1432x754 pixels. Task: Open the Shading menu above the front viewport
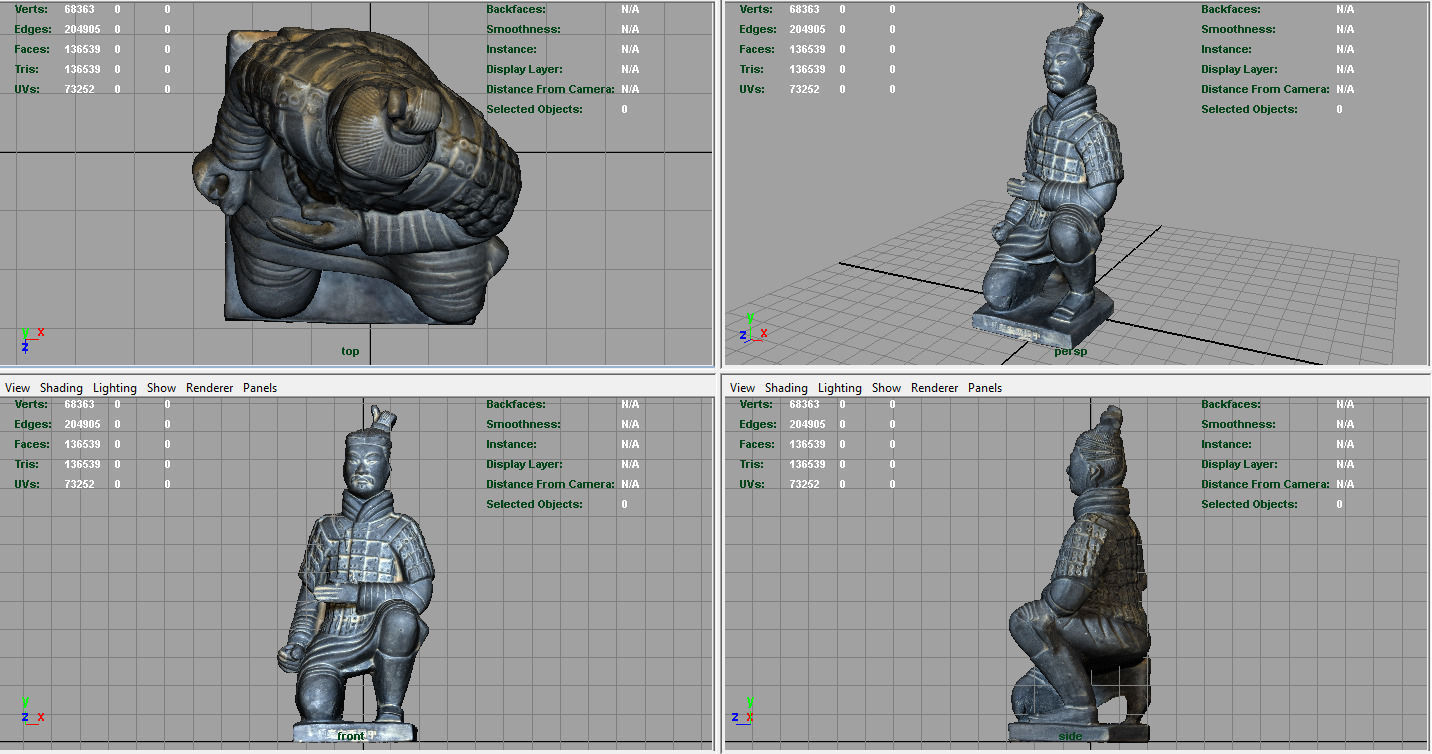[x=61, y=388]
